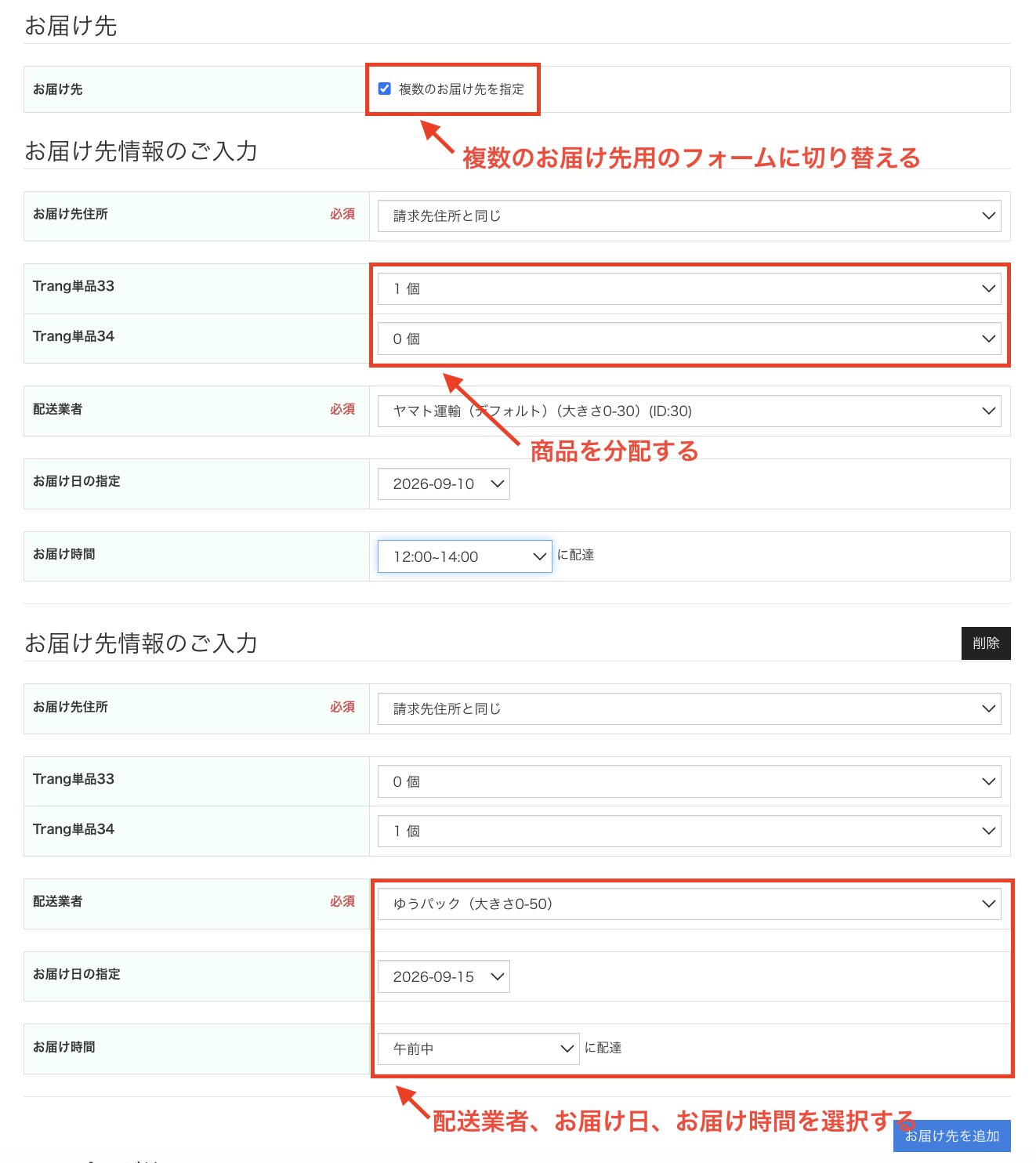The width and height of the screenshot is (1036, 1163).
Task: Click the お届け日の指定 label beside 2026-09-15
Action: click(x=77, y=974)
